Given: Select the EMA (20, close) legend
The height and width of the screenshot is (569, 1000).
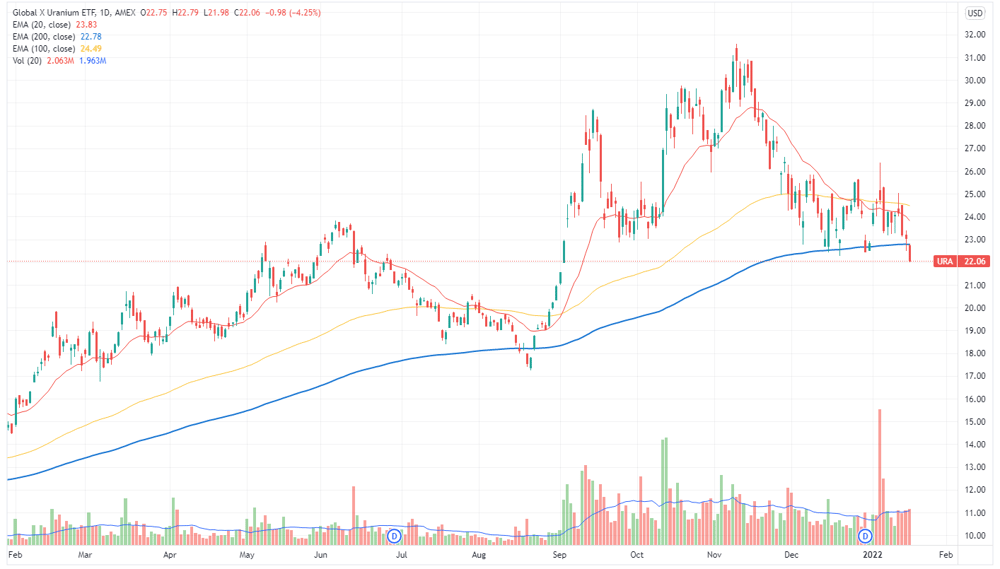Looking at the screenshot, I should (42, 25).
